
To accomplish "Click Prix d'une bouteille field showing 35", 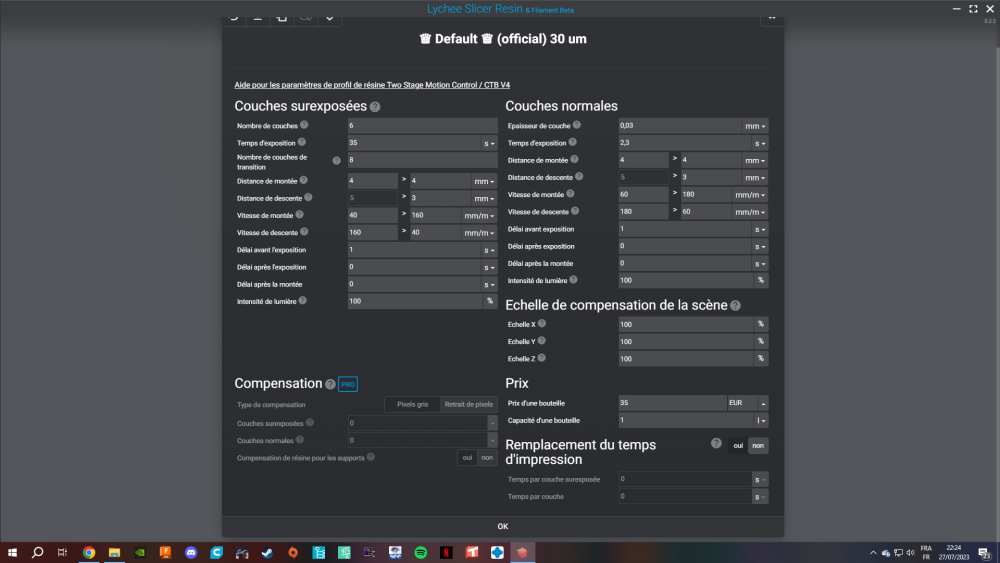I will (x=673, y=403).
